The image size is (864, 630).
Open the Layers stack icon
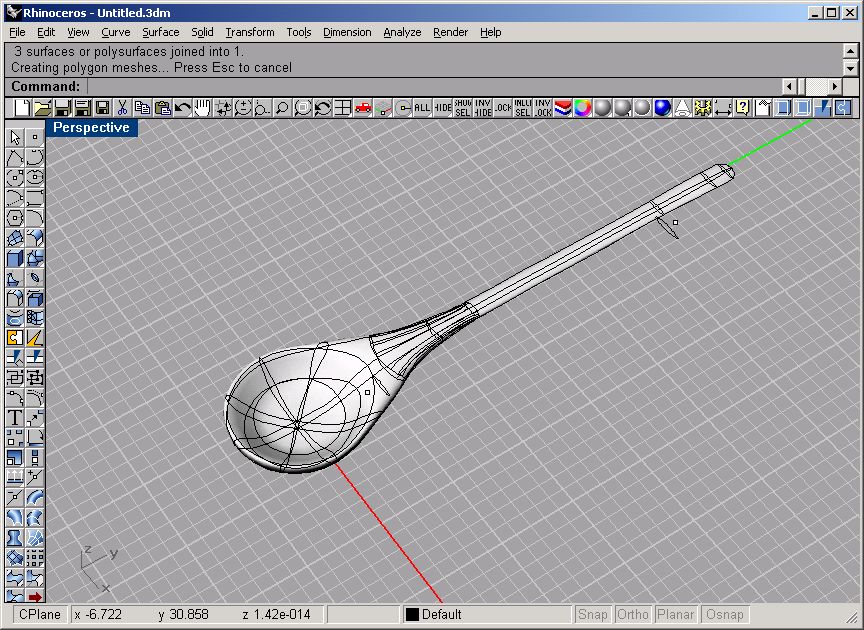(563, 107)
